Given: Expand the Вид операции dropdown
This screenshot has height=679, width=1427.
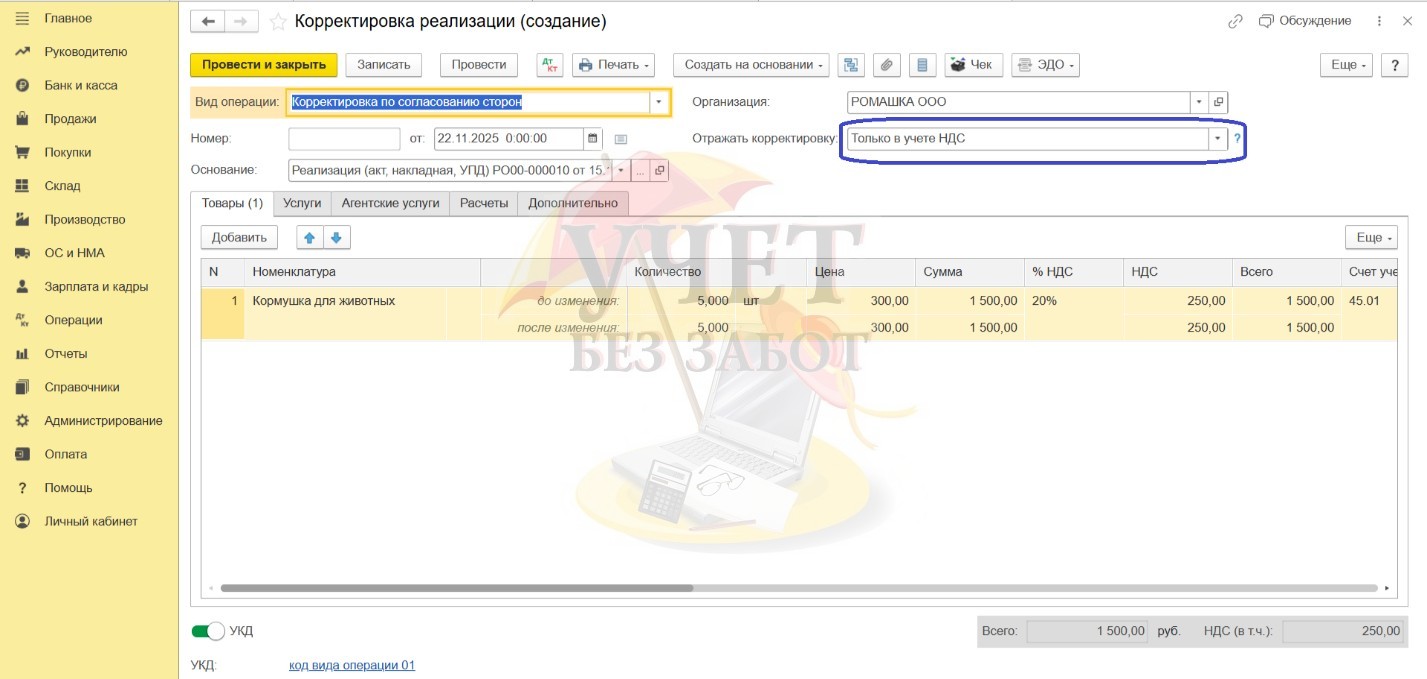Looking at the screenshot, I should point(658,102).
